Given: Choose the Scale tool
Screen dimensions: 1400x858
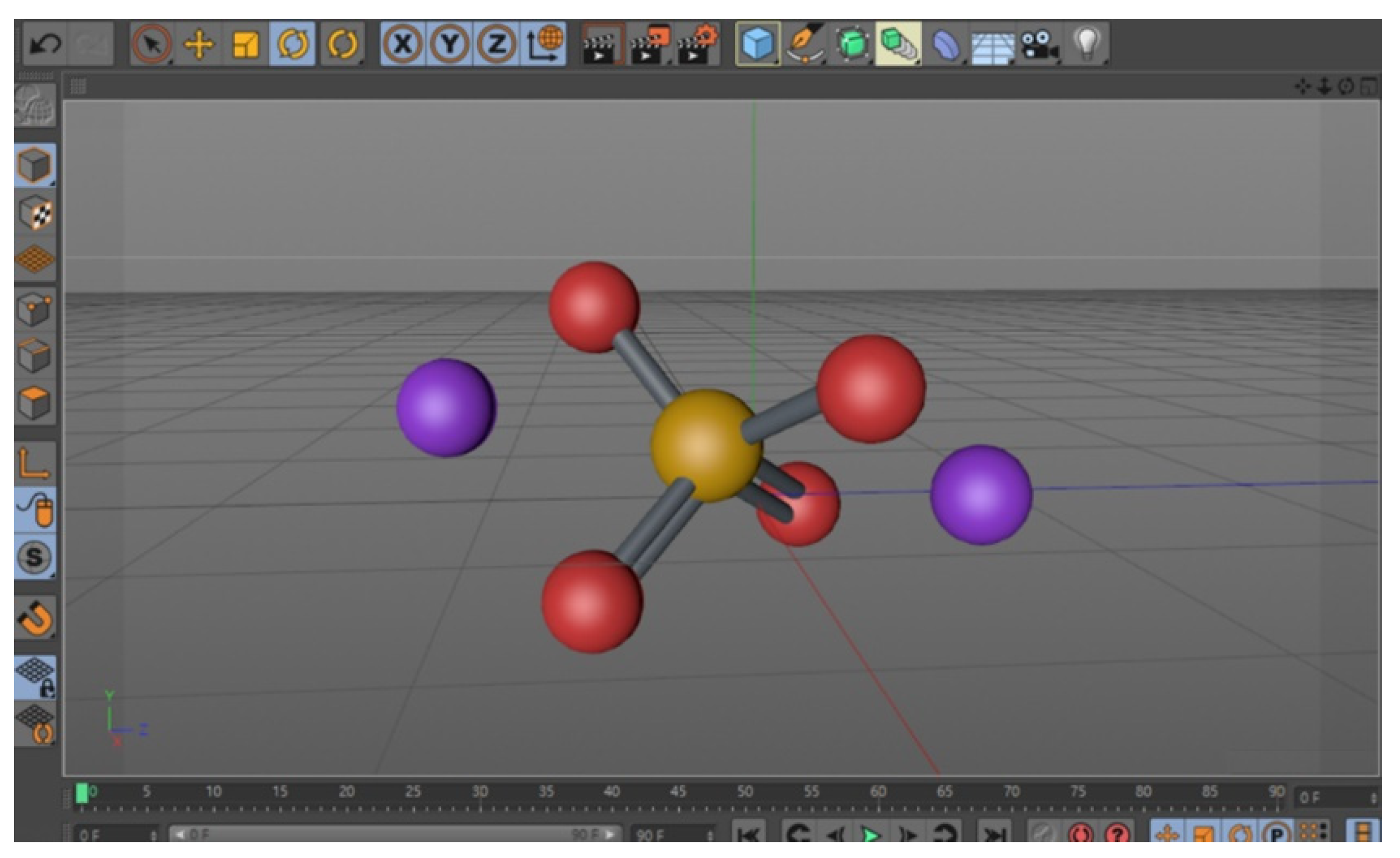Looking at the screenshot, I should click(x=245, y=44).
